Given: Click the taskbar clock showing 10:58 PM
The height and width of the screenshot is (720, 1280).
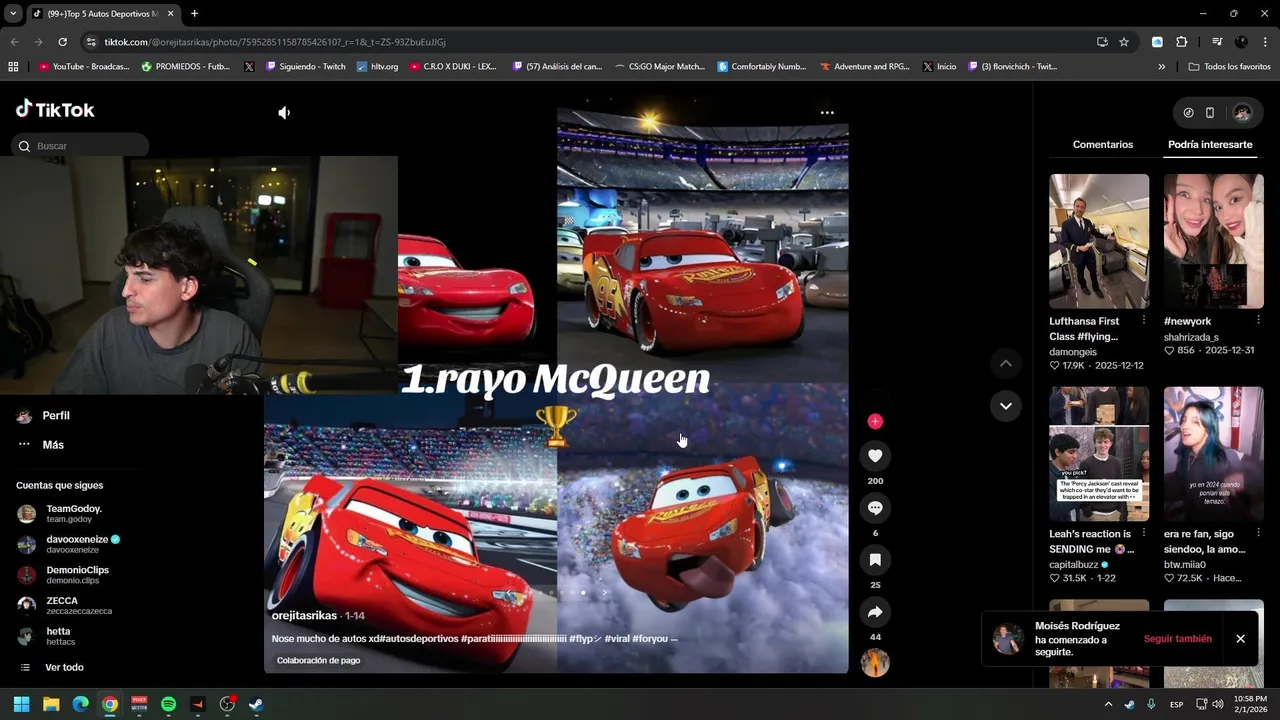Looking at the screenshot, I should tap(1251, 704).
